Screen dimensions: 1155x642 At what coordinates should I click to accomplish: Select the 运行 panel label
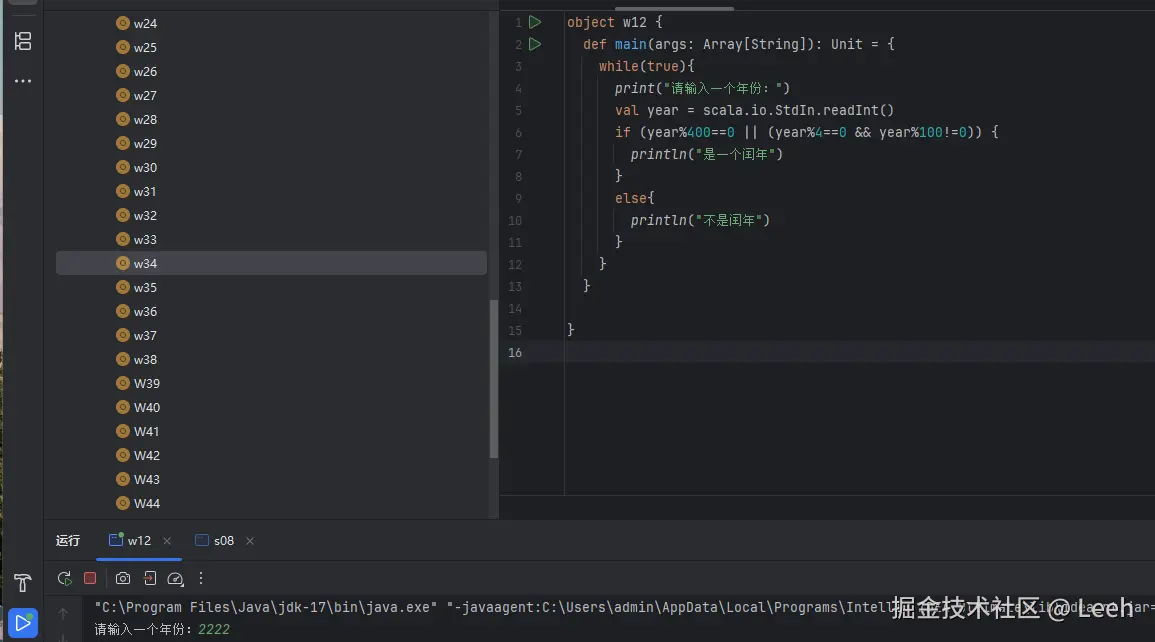68,540
